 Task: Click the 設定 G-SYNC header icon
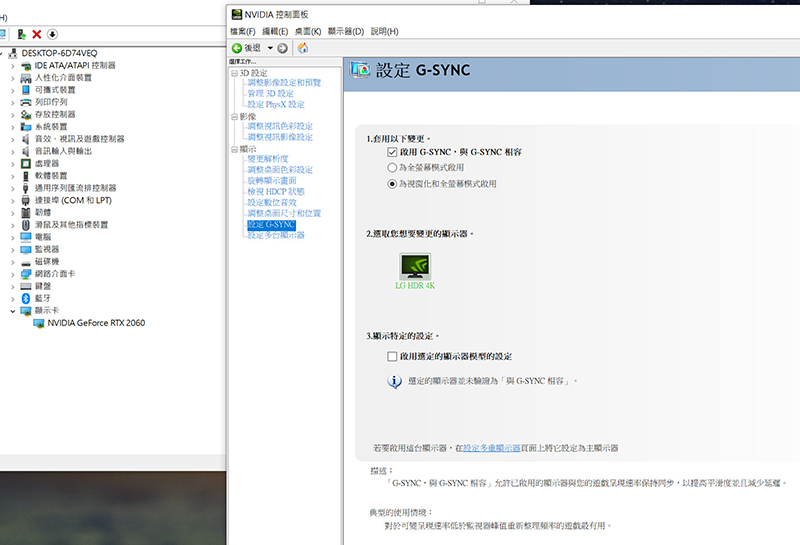point(360,70)
